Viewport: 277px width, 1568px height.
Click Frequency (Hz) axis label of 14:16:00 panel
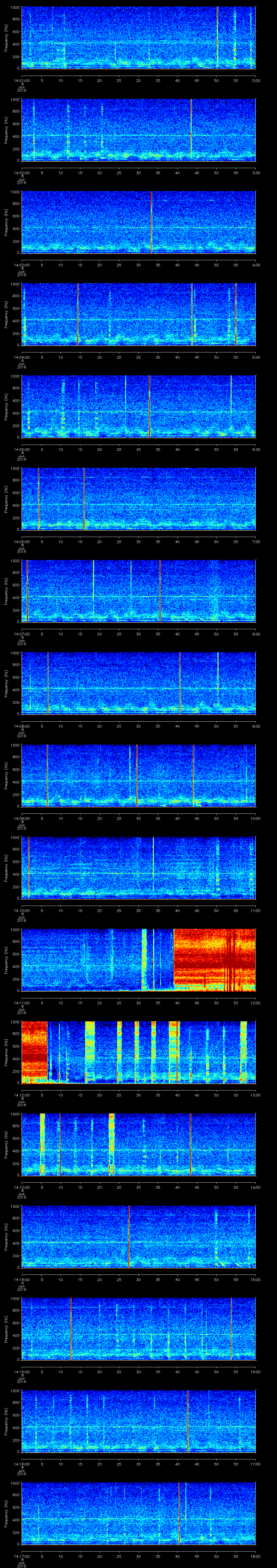point(6,1421)
